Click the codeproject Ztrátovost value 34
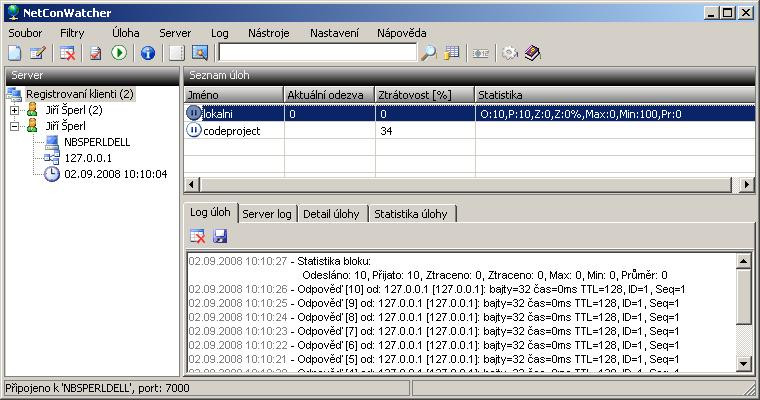This screenshot has width=760, height=400. click(386, 131)
